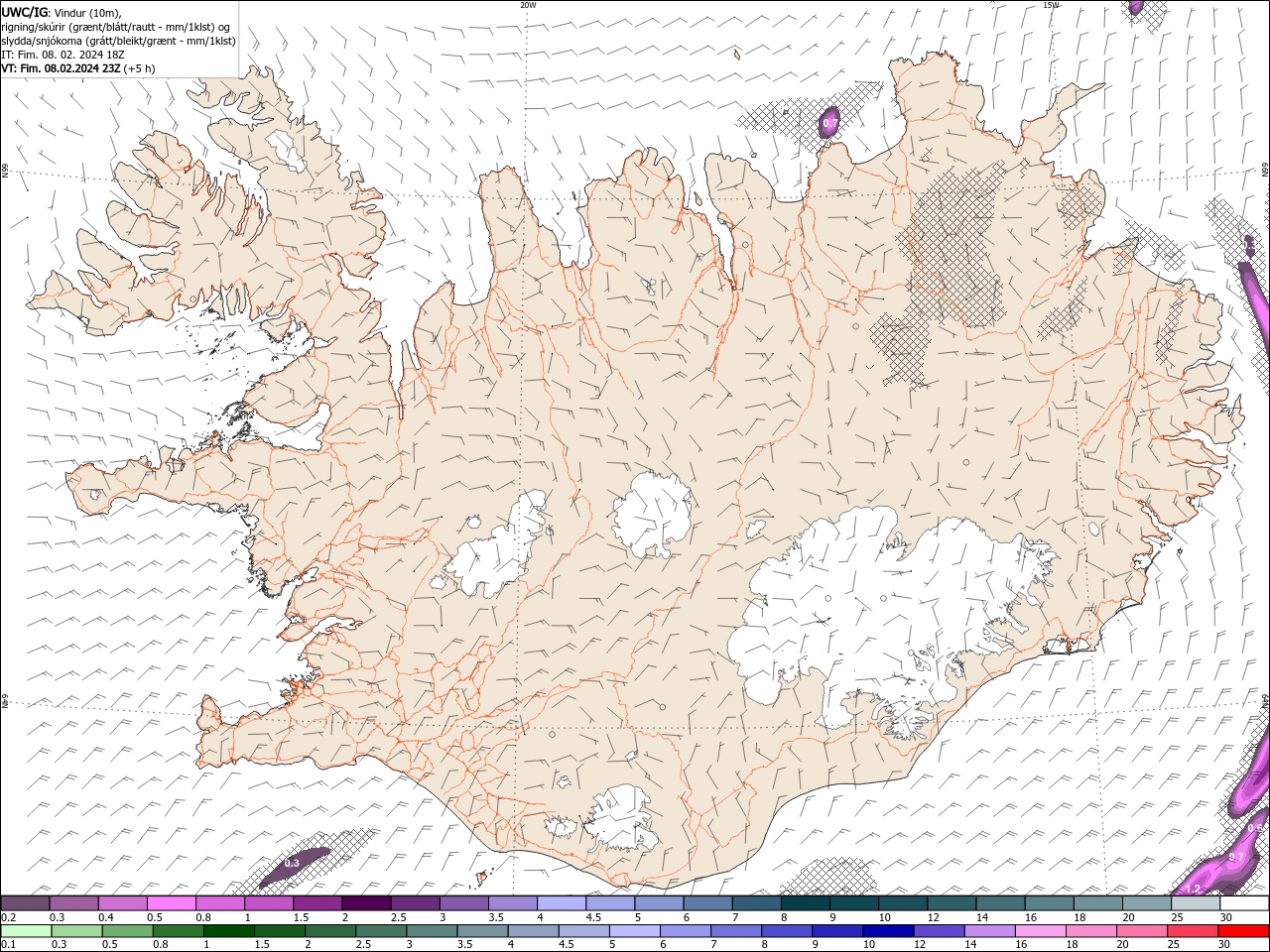Click the 0.3 precipitation blob off the southwest coast

tap(293, 865)
